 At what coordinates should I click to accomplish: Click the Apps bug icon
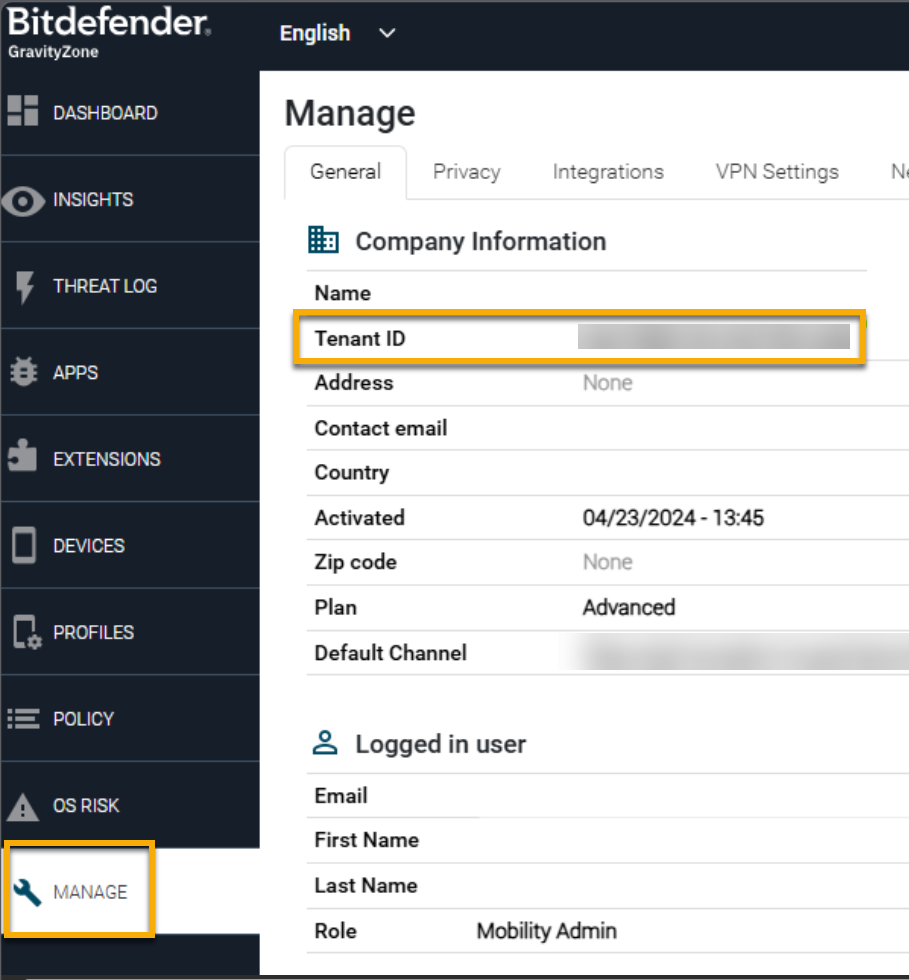tap(24, 372)
